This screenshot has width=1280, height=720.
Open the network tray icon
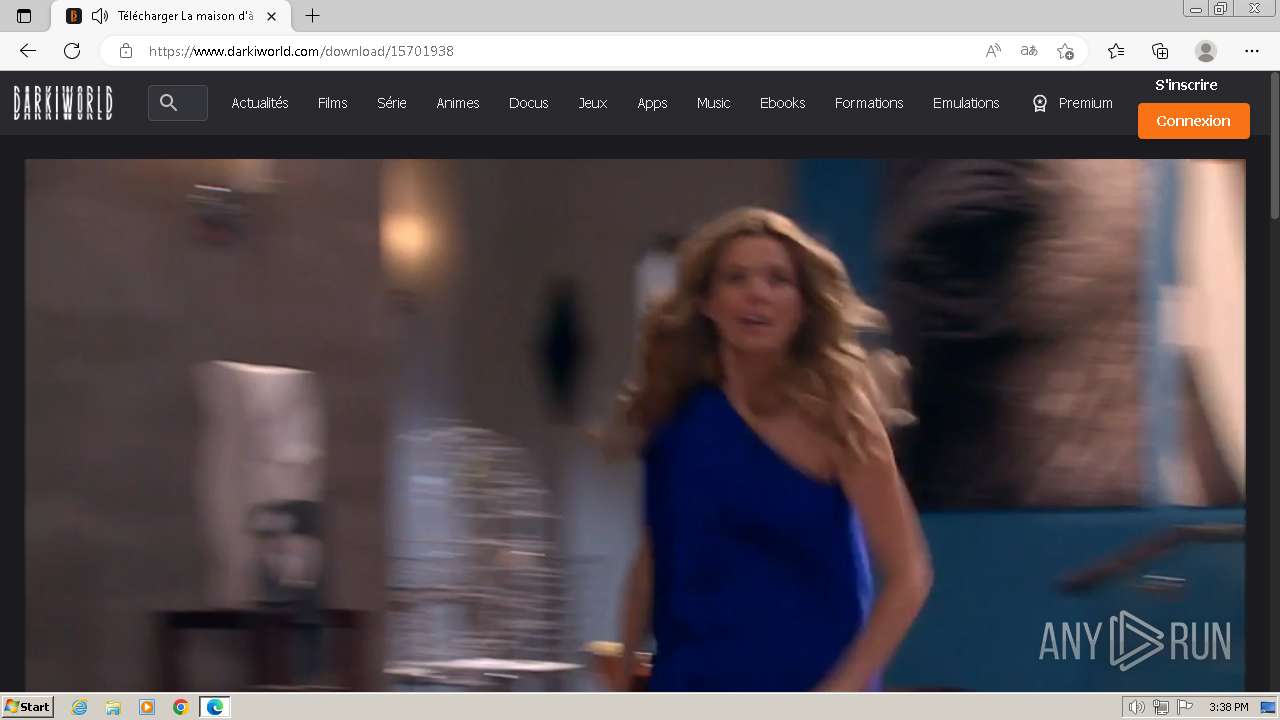[x=1160, y=707]
